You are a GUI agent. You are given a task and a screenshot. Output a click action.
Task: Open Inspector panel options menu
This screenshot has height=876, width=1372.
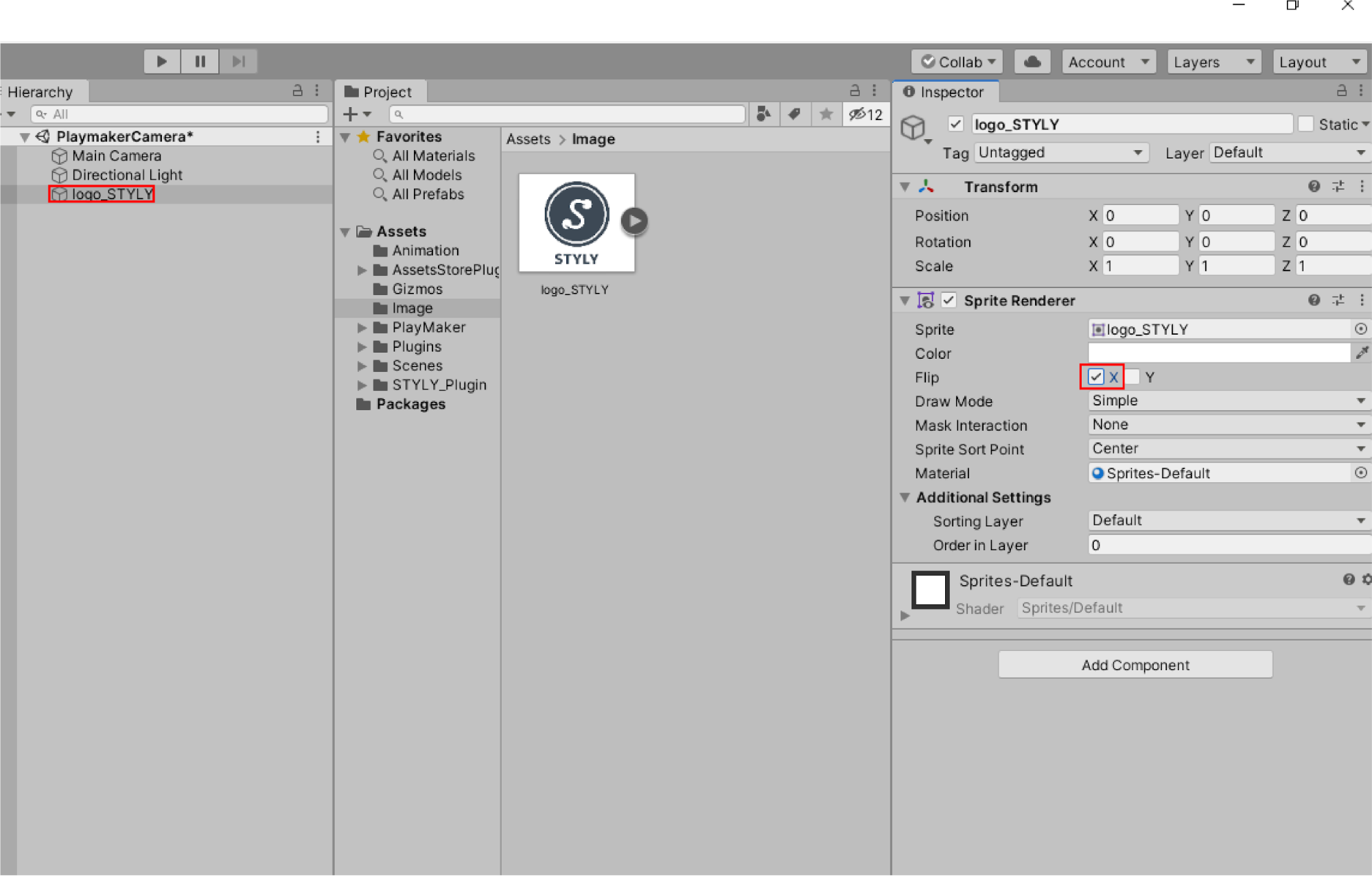click(x=1361, y=91)
